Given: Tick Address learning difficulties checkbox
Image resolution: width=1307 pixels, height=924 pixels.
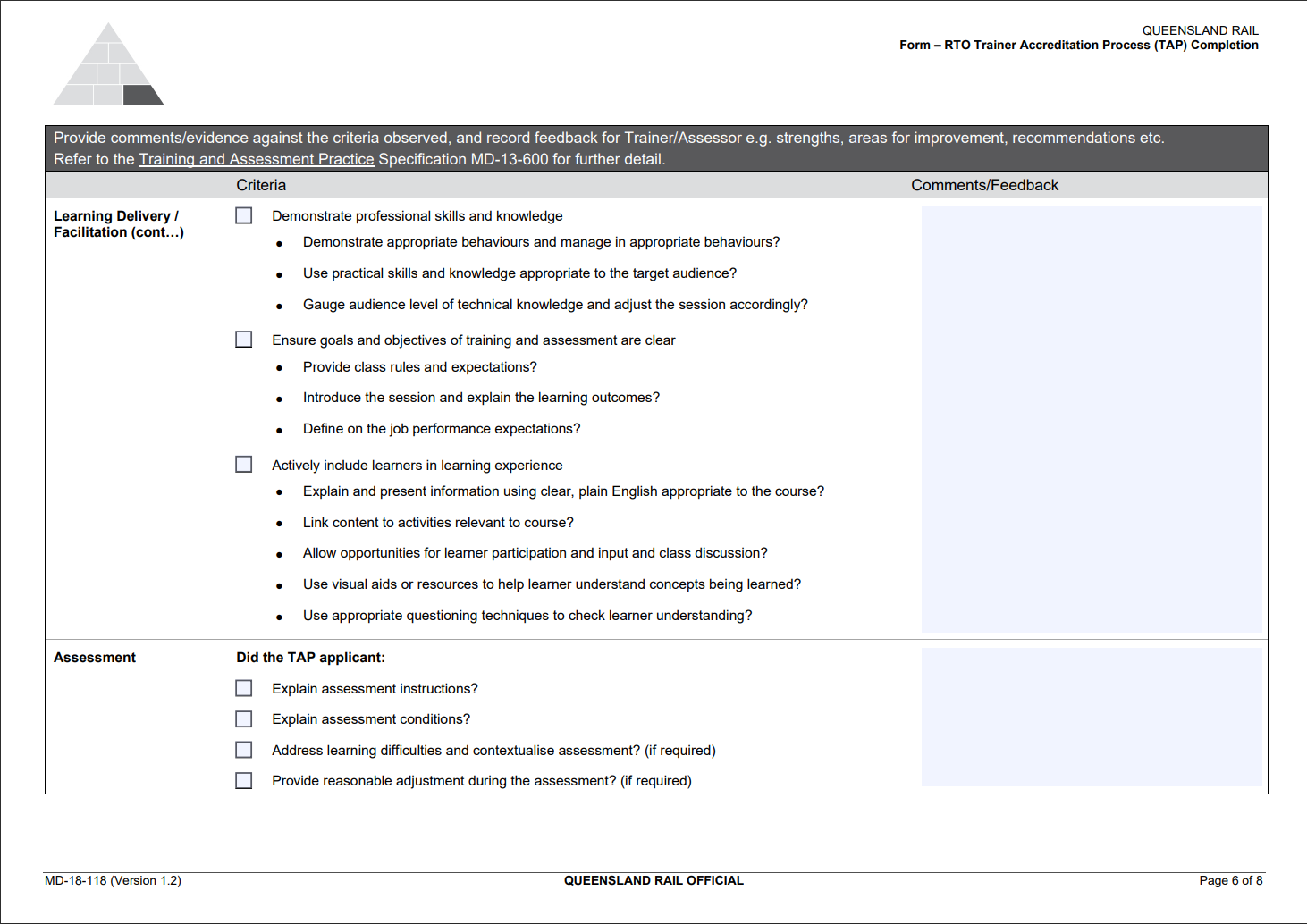Looking at the screenshot, I should (x=244, y=750).
